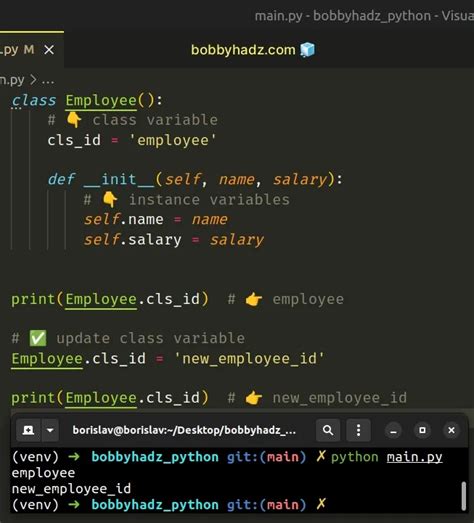This screenshot has width=474, height=523.
Task: Click the ice cube icon beside bobbyhadz.com
Action: [x=307, y=50]
